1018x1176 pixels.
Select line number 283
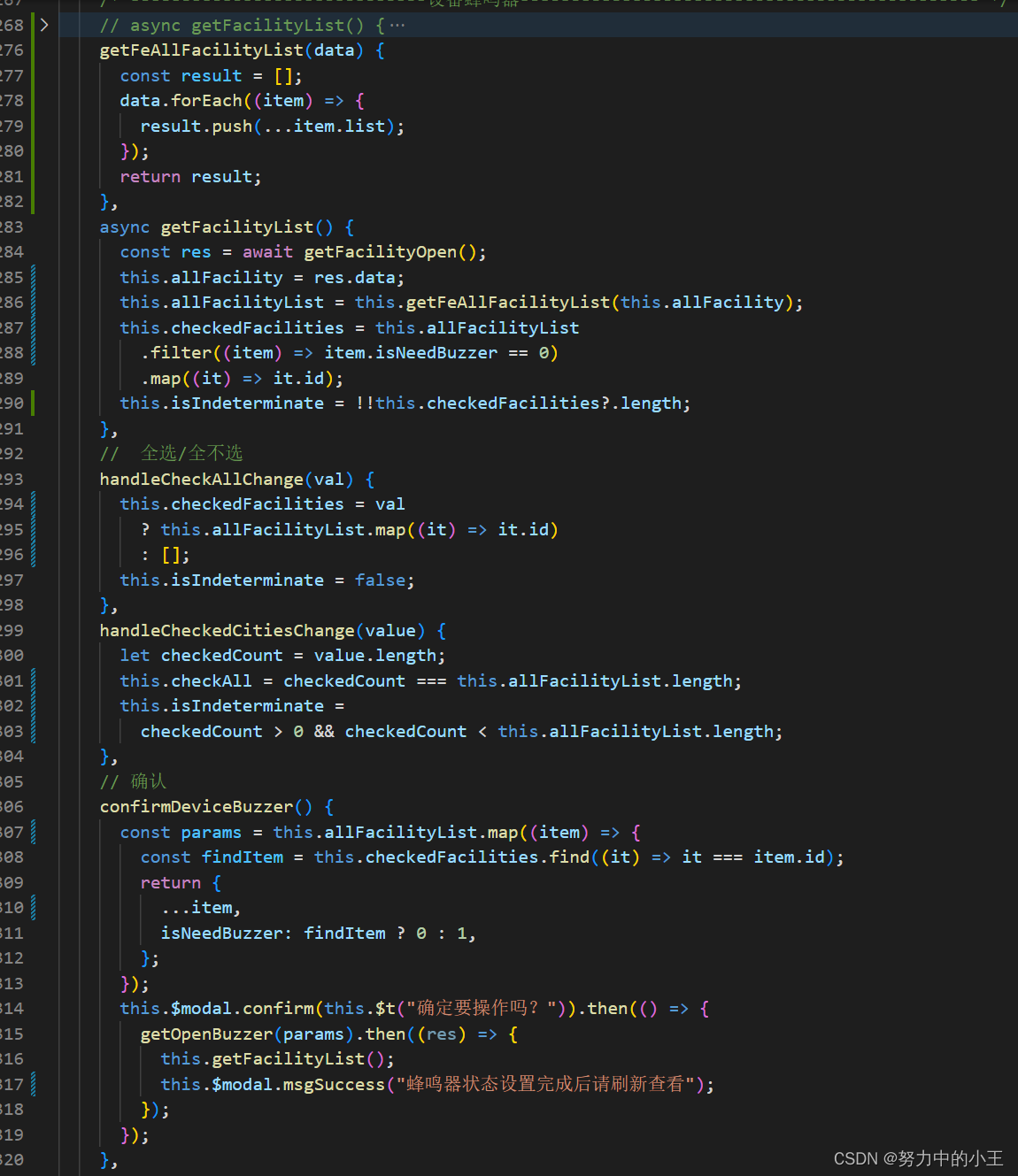[x=12, y=227]
